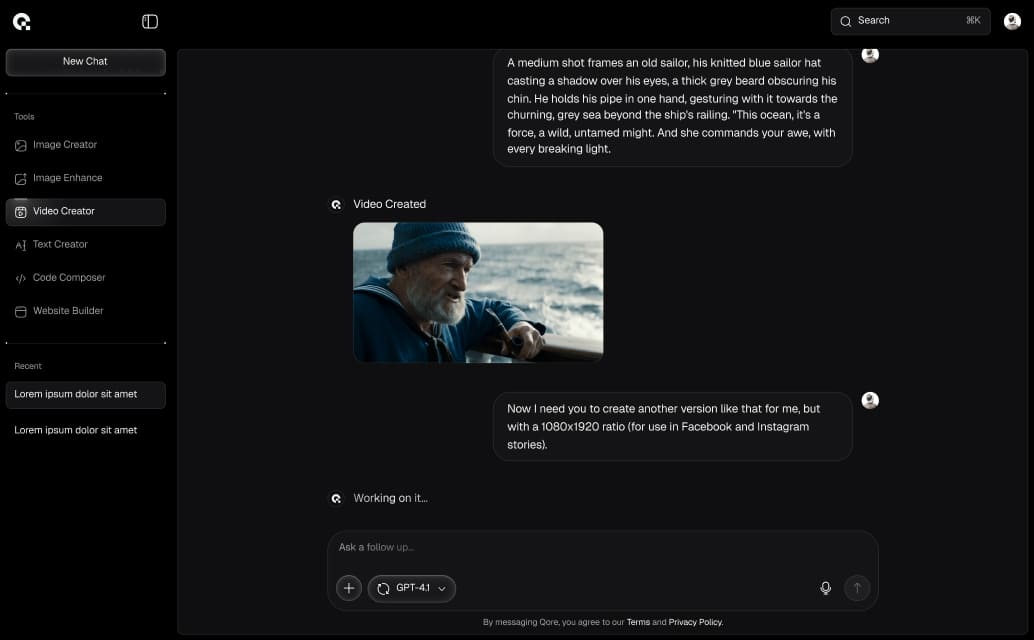Viewport: 1034px width, 640px height.
Task: Click the plus attachment button
Action: tap(348, 588)
